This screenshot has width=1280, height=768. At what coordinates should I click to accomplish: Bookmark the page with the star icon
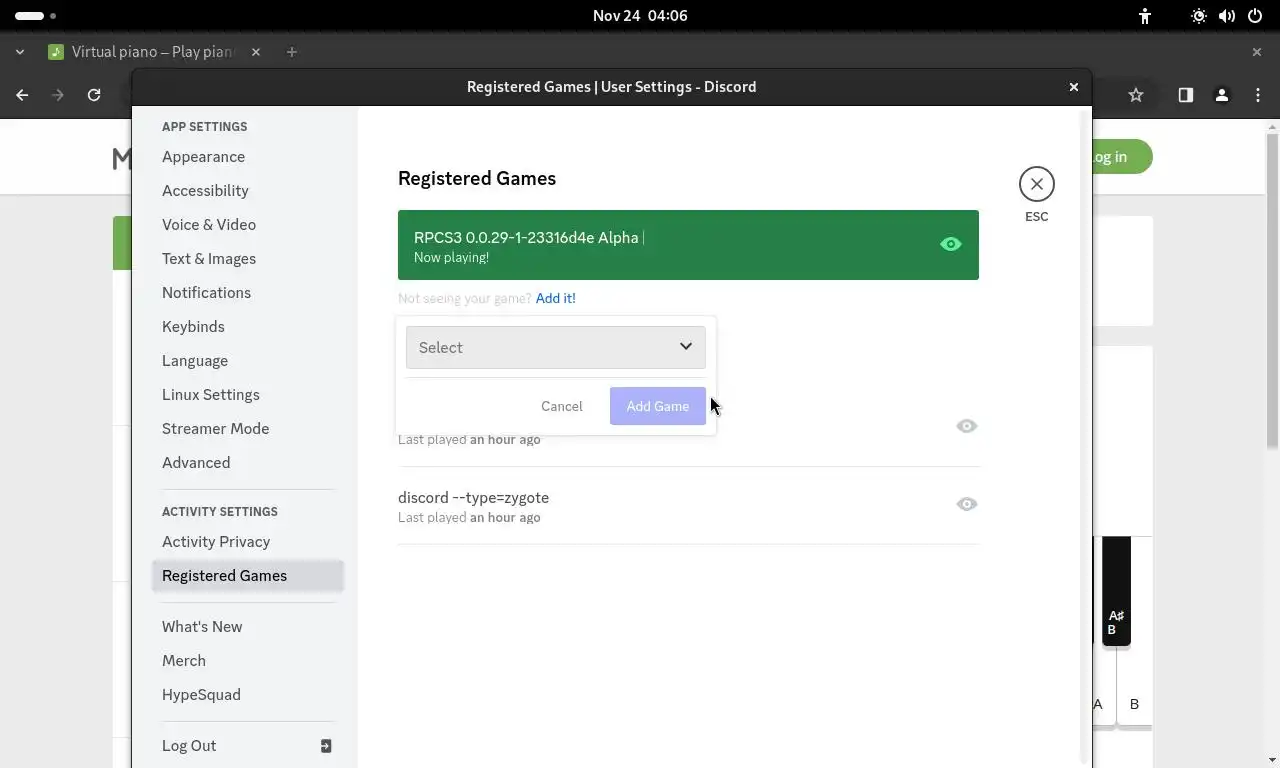point(1136,95)
